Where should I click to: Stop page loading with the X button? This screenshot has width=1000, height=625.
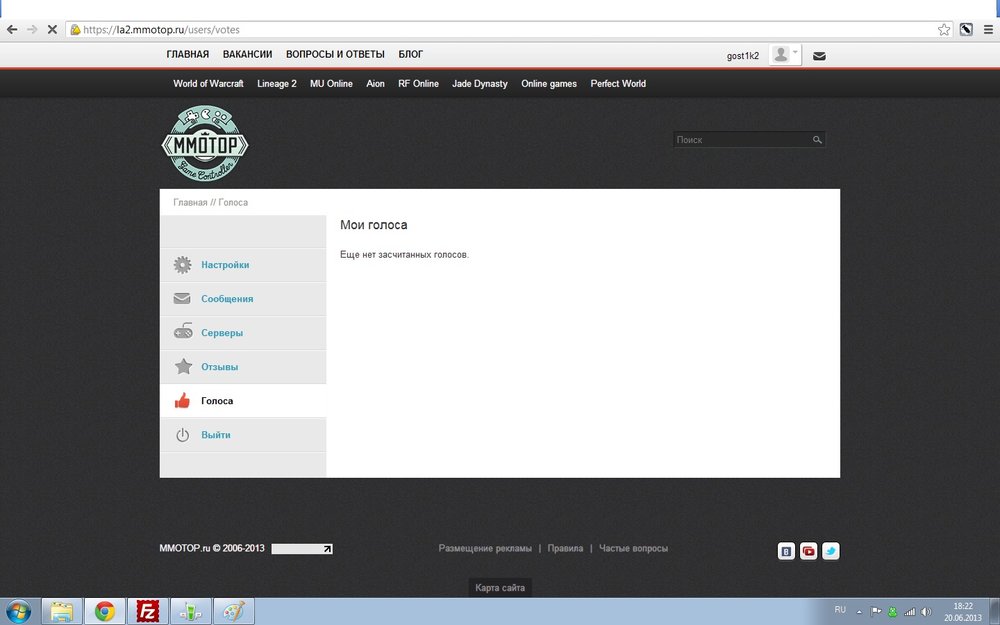(52, 30)
